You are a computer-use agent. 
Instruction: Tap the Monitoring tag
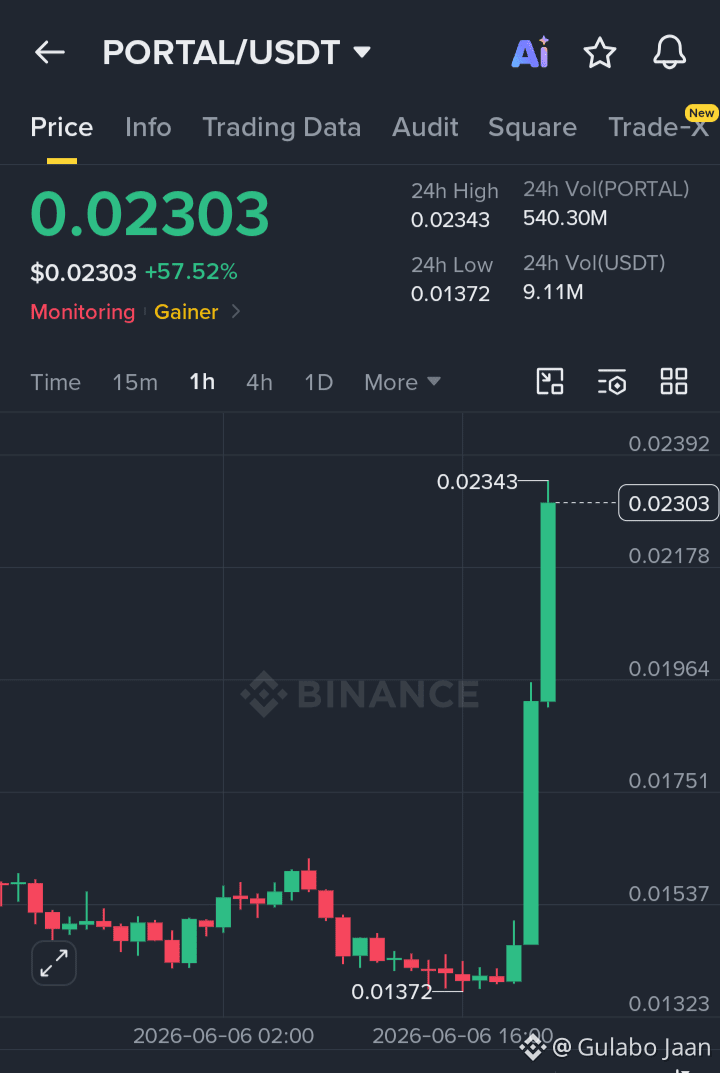point(83,312)
